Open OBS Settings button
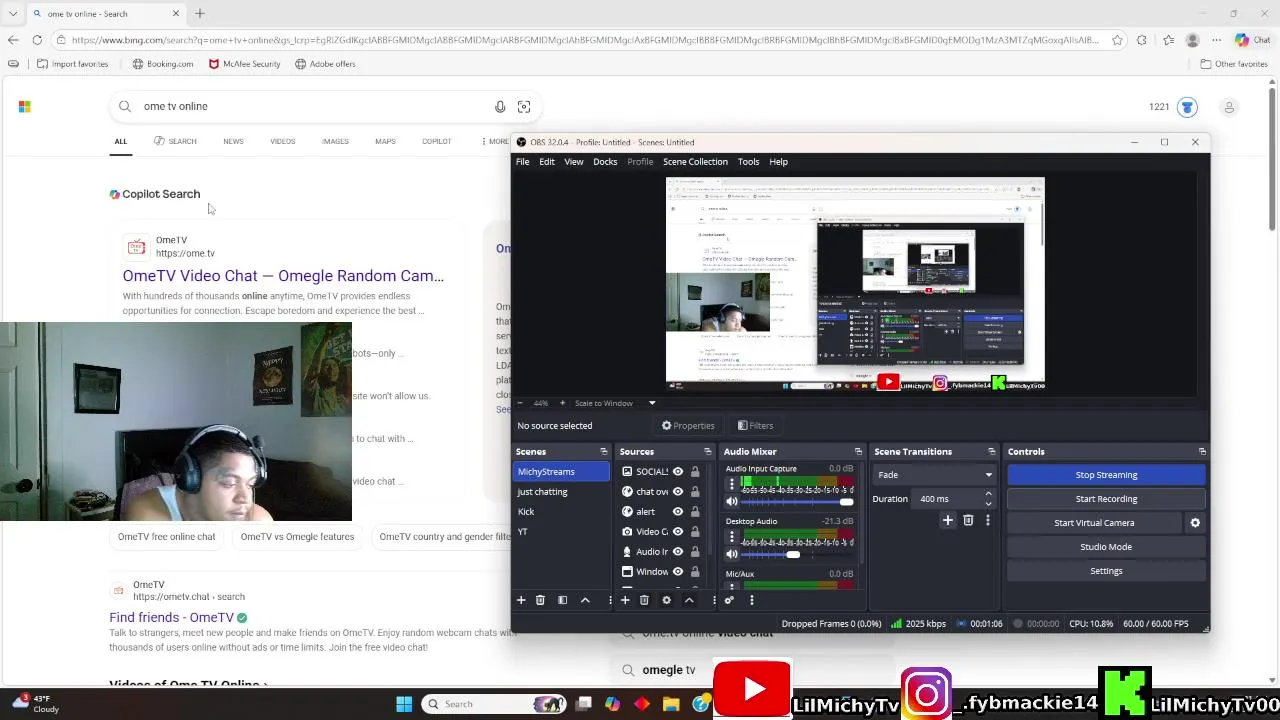Screen dimensions: 1280x720 point(1106,571)
